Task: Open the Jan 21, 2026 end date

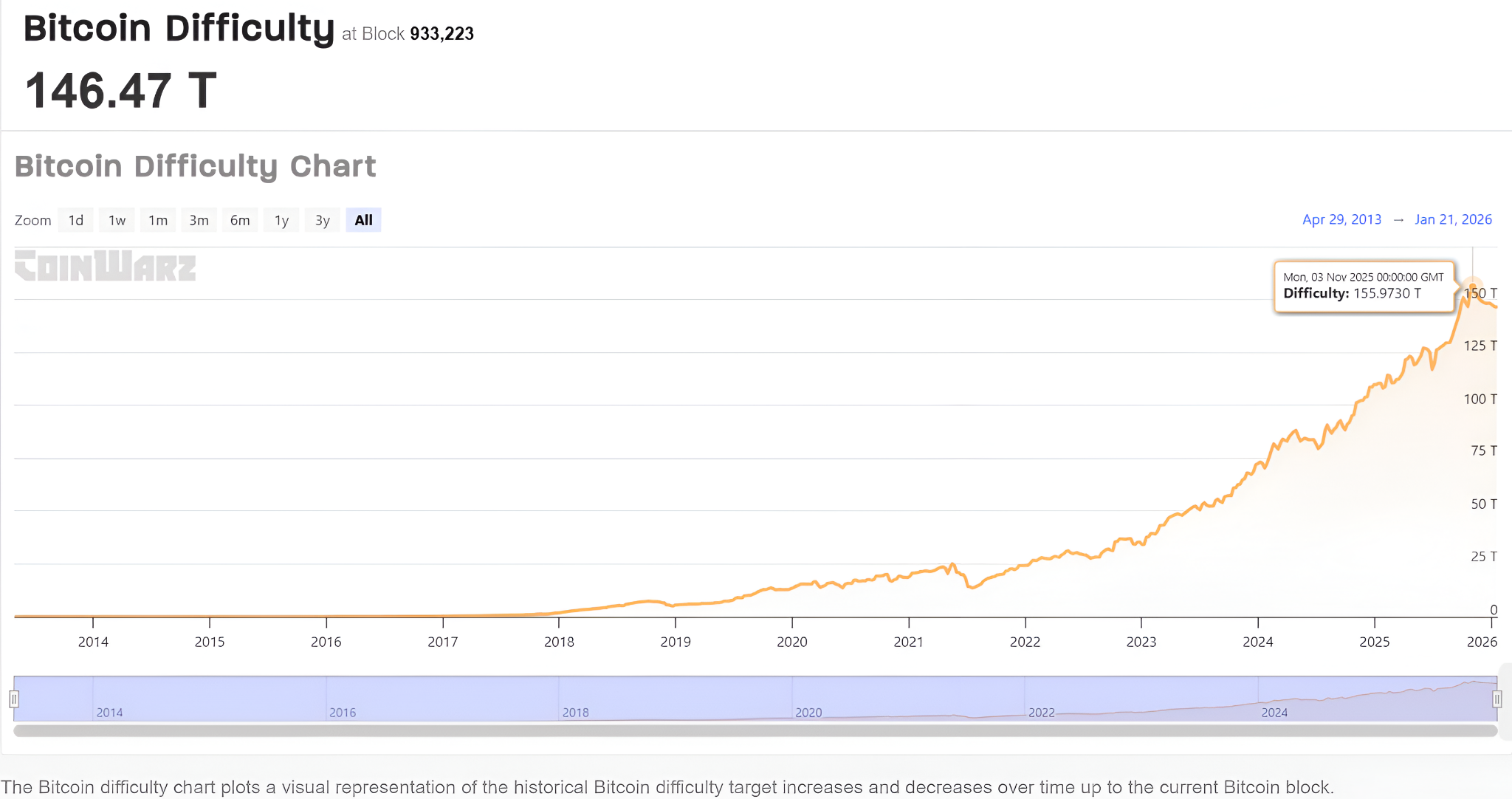Action: (1453, 219)
